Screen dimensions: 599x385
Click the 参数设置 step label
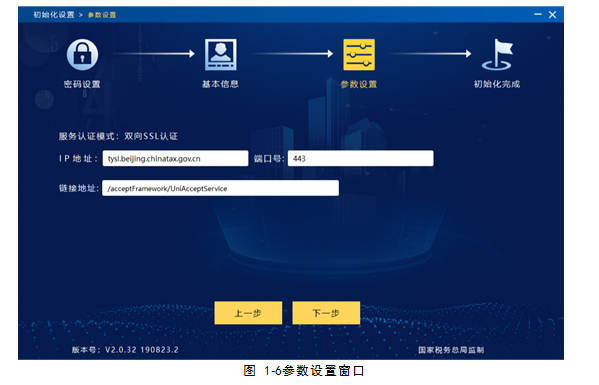pyautogui.click(x=359, y=84)
